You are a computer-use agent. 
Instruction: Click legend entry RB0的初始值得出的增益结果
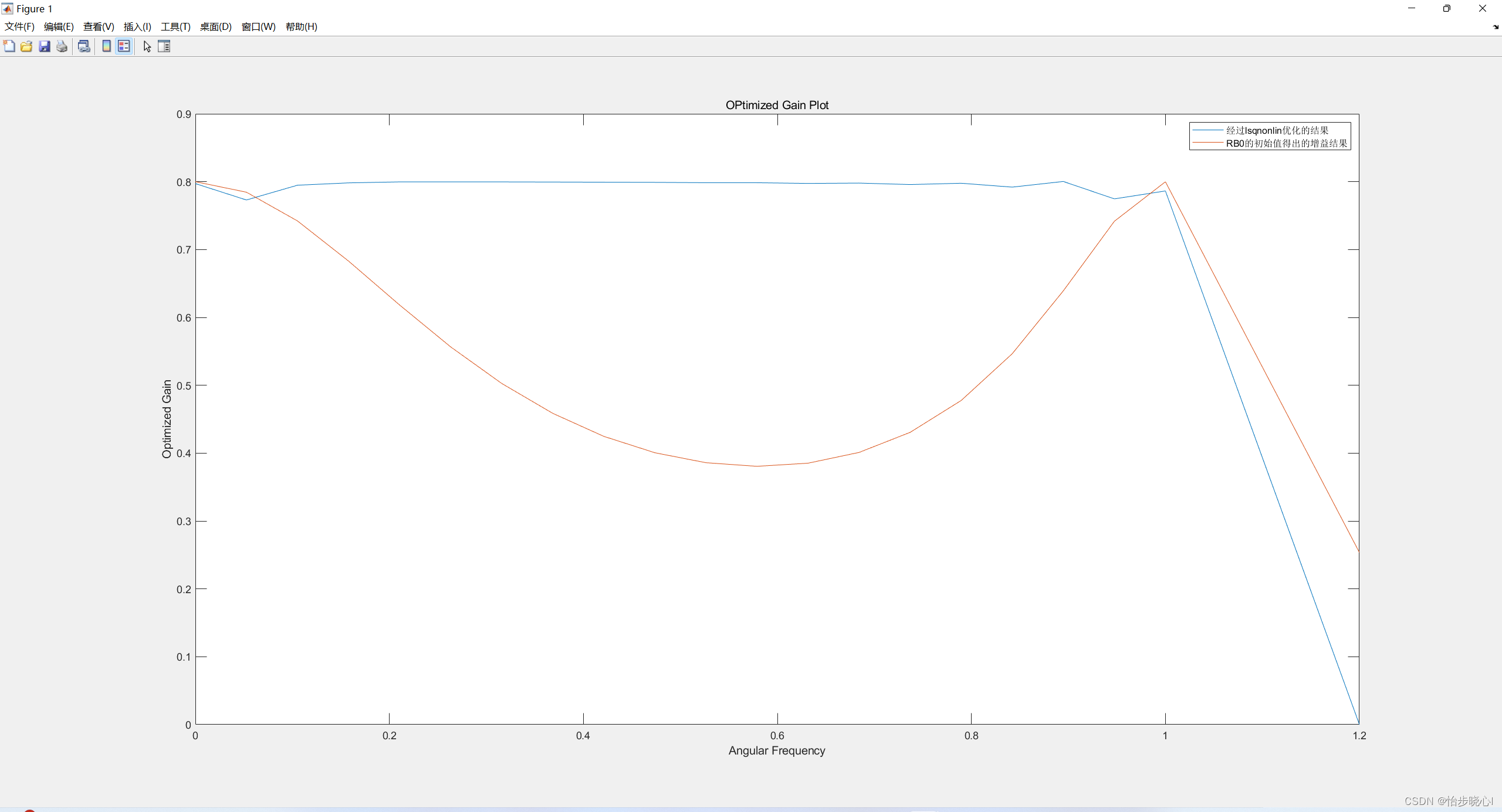click(1287, 143)
